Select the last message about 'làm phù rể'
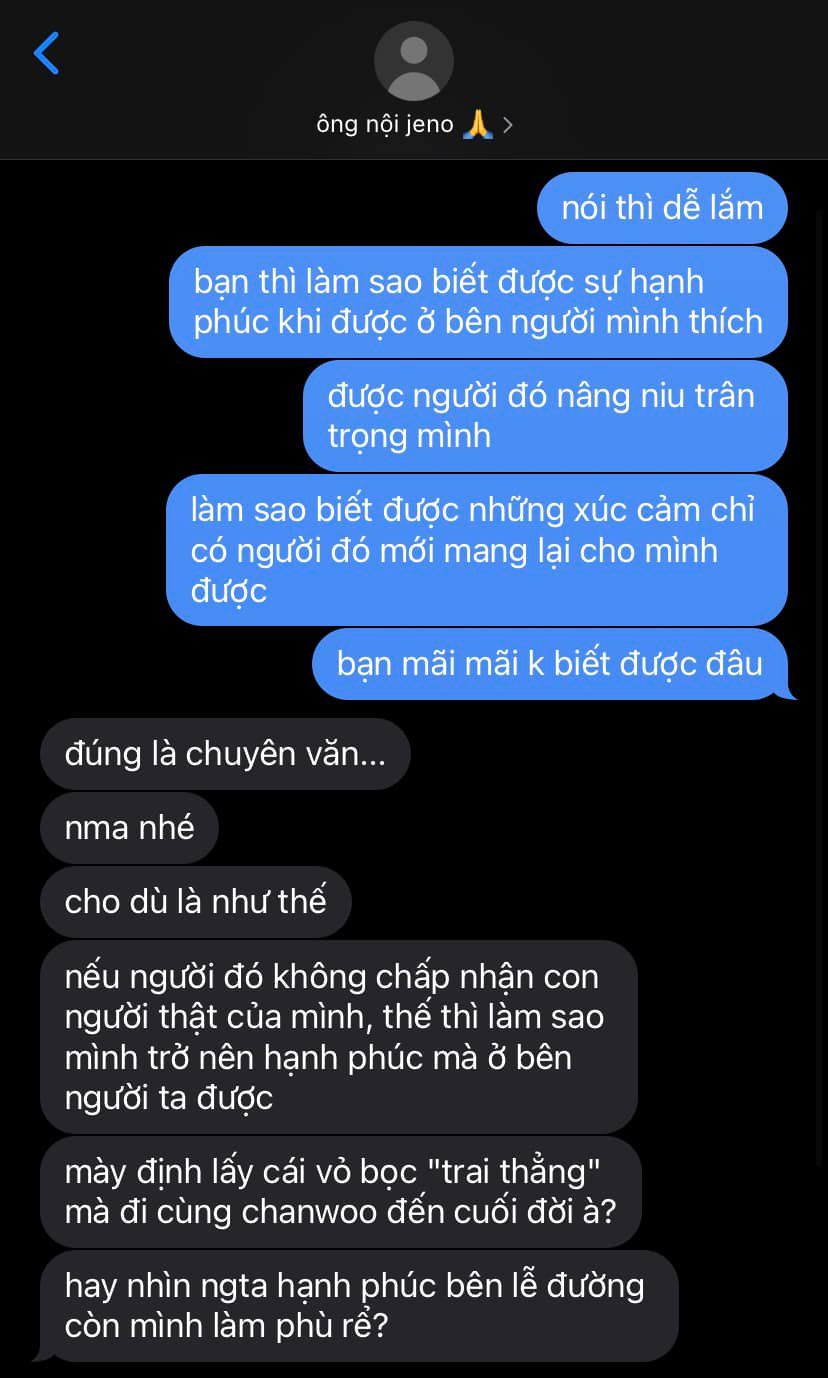This screenshot has height=1378, width=828. click(x=357, y=1306)
